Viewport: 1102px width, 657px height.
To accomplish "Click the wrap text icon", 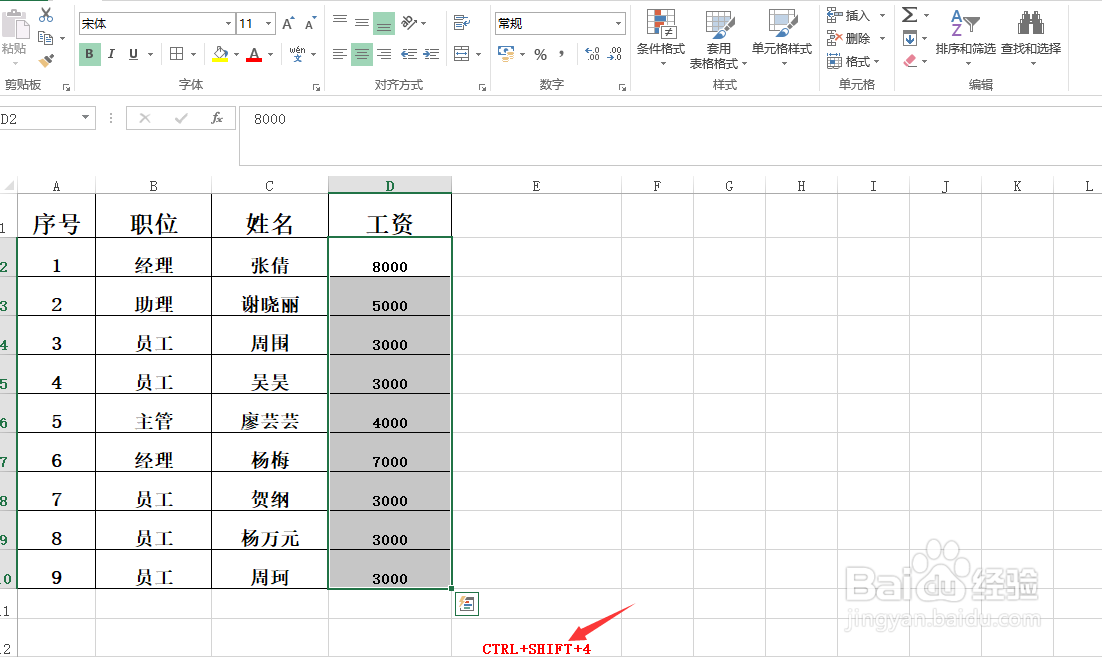I will tap(461, 22).
